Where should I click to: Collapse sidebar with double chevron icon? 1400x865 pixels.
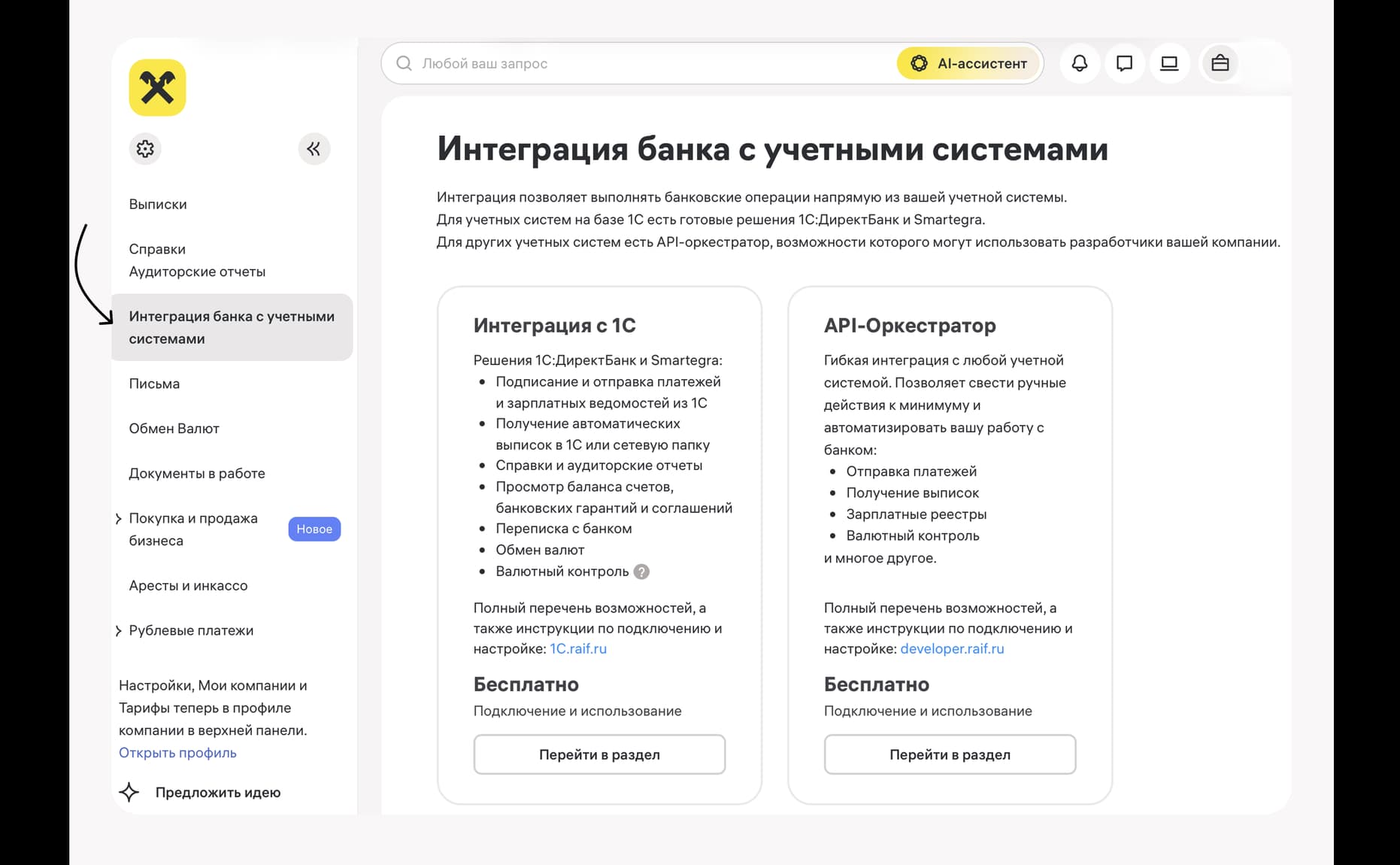pos(314,149)
